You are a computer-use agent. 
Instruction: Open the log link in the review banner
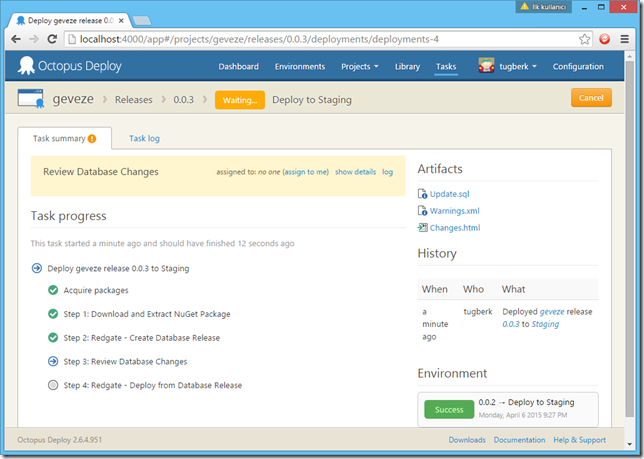[x=387, y=172]
